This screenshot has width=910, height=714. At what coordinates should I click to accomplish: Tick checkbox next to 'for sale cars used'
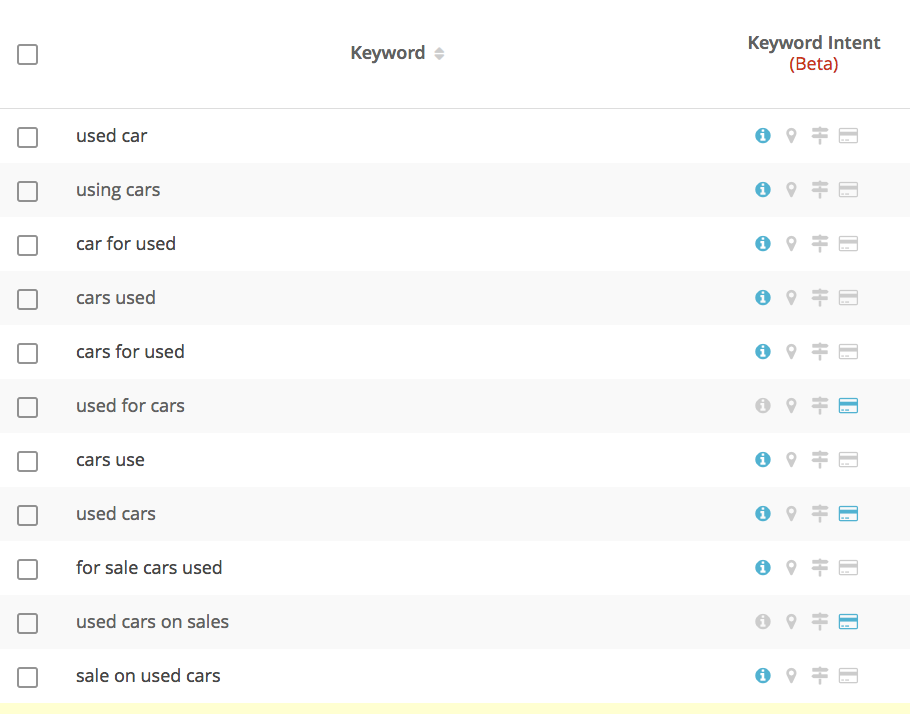27,569
